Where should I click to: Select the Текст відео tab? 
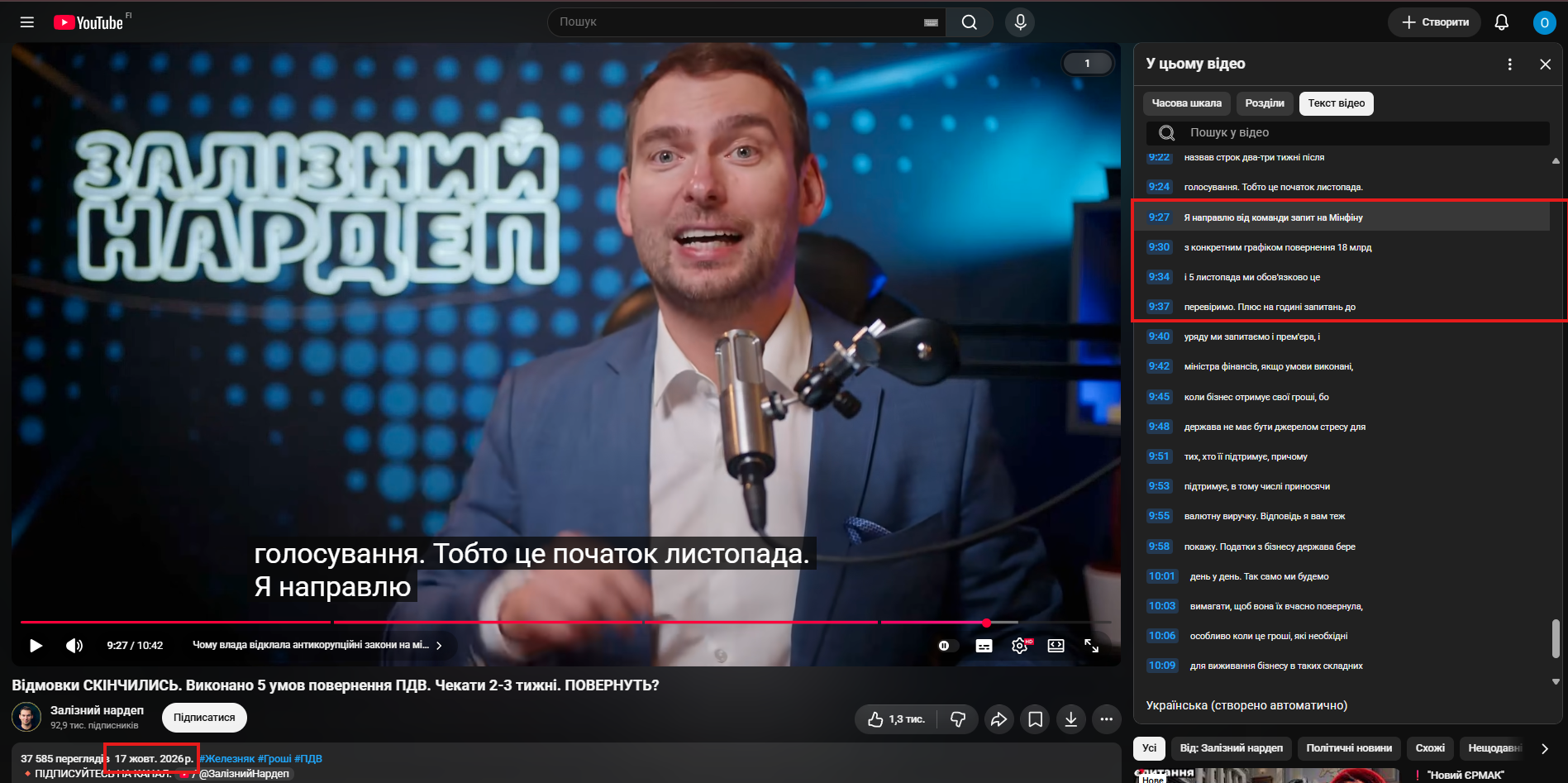(1336, 103)
